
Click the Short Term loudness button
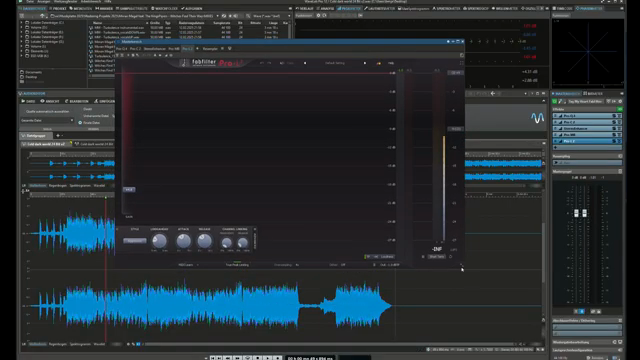coord(436,257)
